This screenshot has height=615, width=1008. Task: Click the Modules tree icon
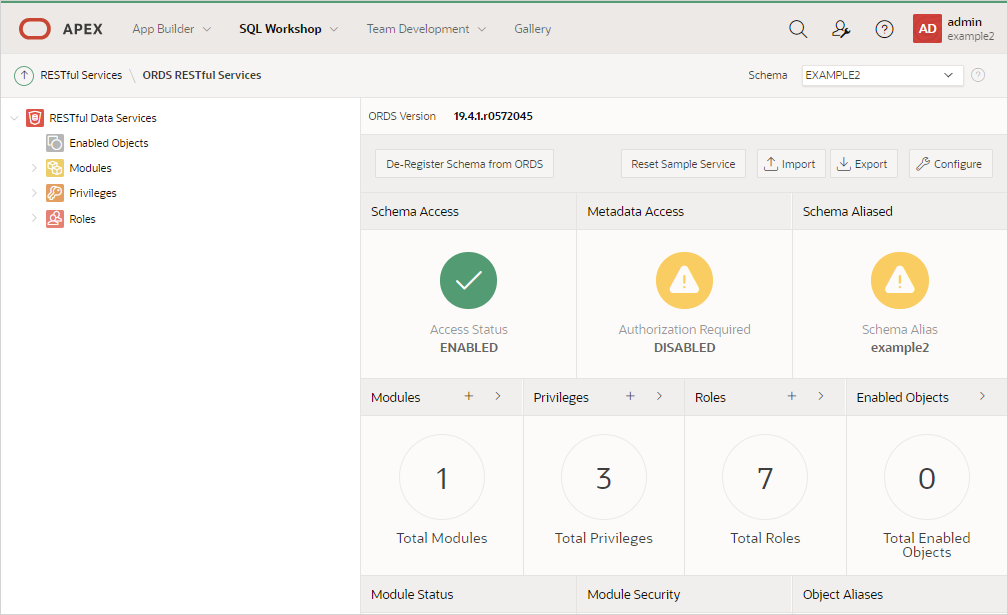coord(55,168)
